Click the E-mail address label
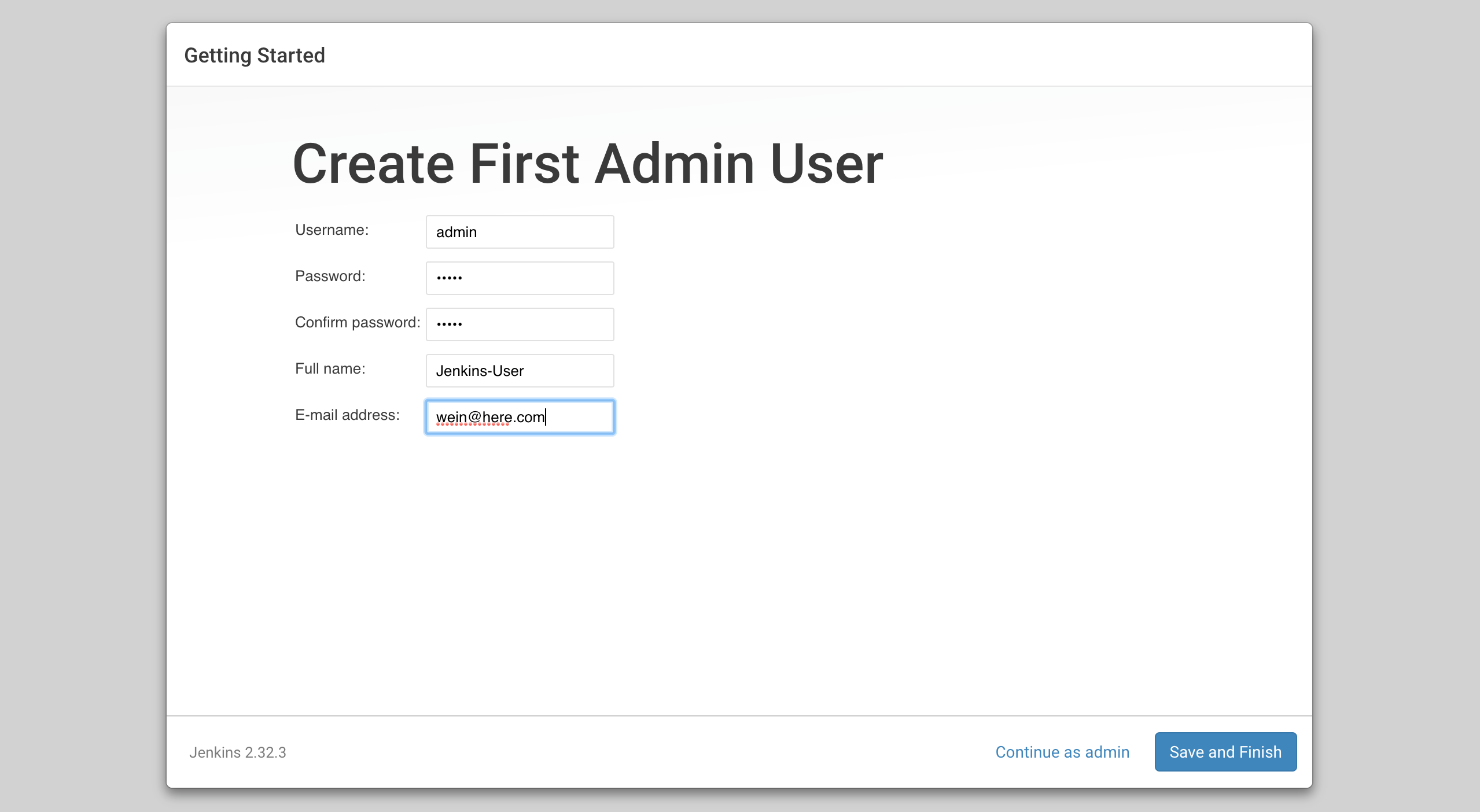Image resolution: width=1480 pixels, height=812 pixels. [x=347, y=415]
